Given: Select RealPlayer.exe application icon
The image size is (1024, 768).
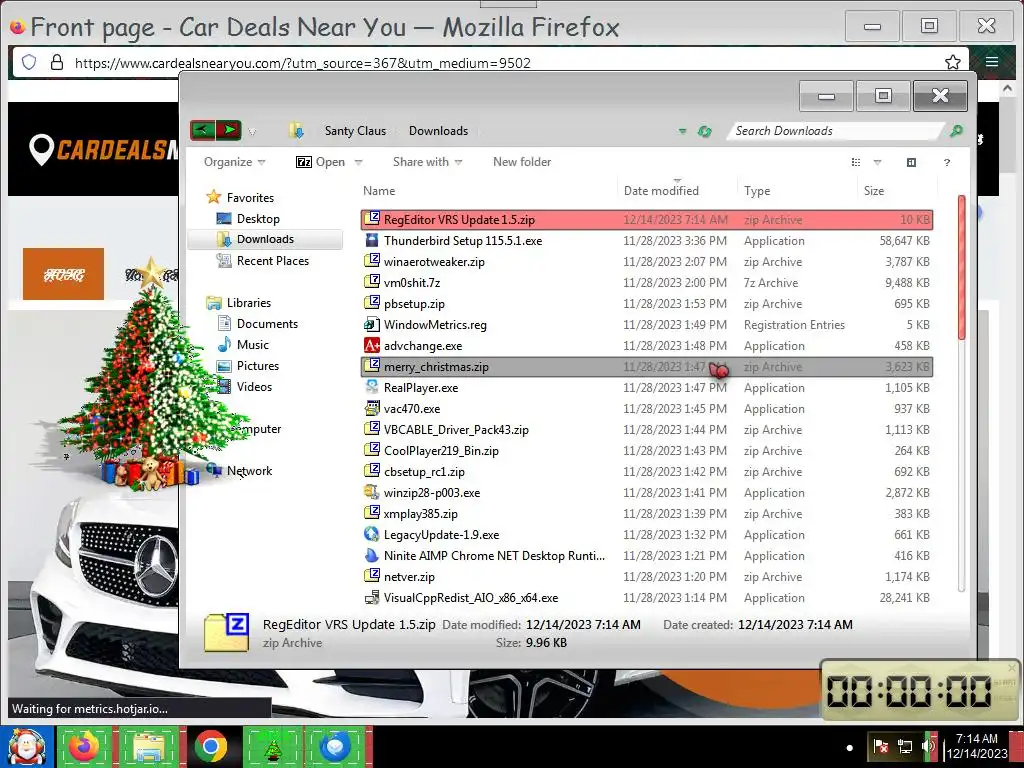Looking at the screenshot, I should tap(372, 387).
